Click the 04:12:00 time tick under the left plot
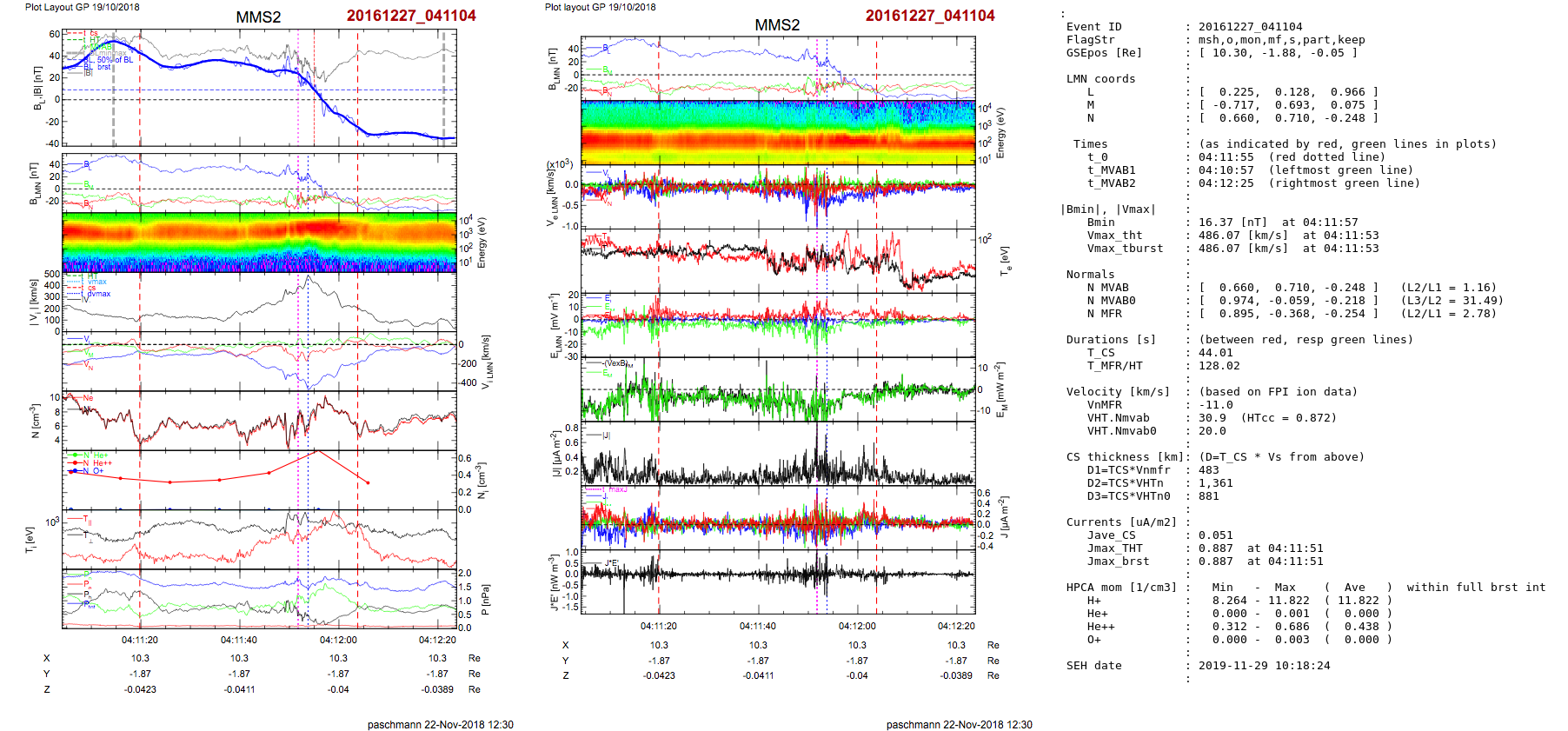Viewport: 1568px width, 731px height. point(338,641)
